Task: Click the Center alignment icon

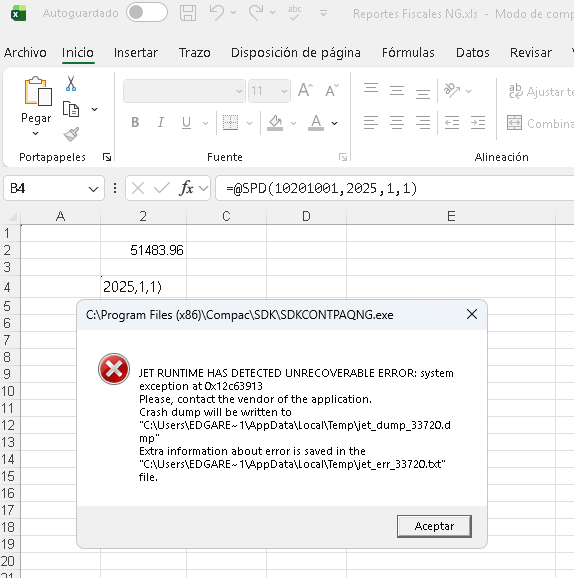Action: [397, 122]
